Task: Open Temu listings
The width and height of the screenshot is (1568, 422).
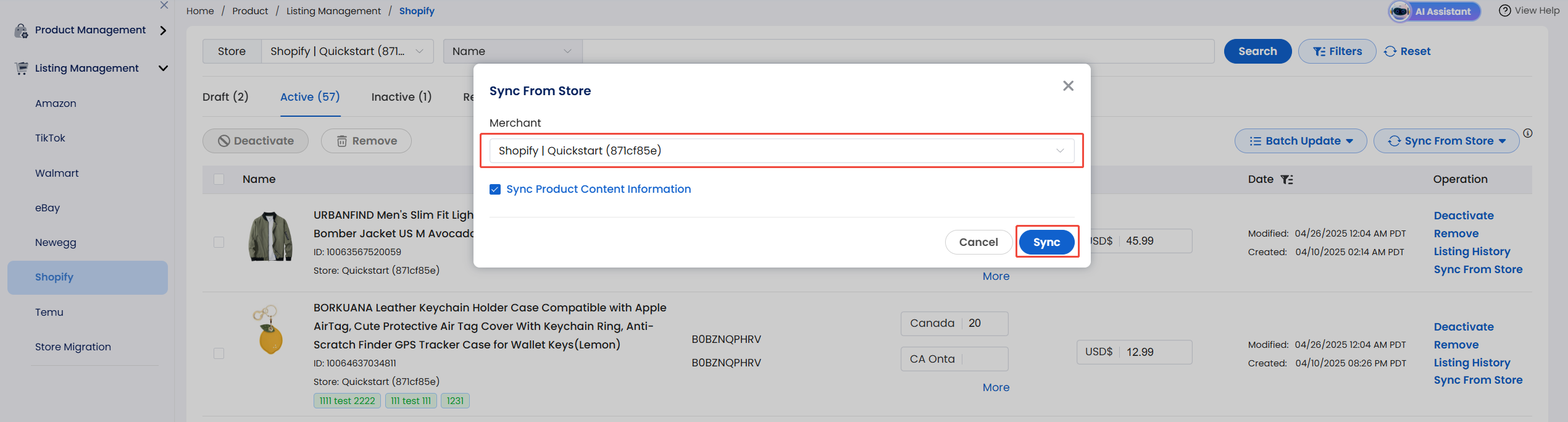Action: (49, 312)
